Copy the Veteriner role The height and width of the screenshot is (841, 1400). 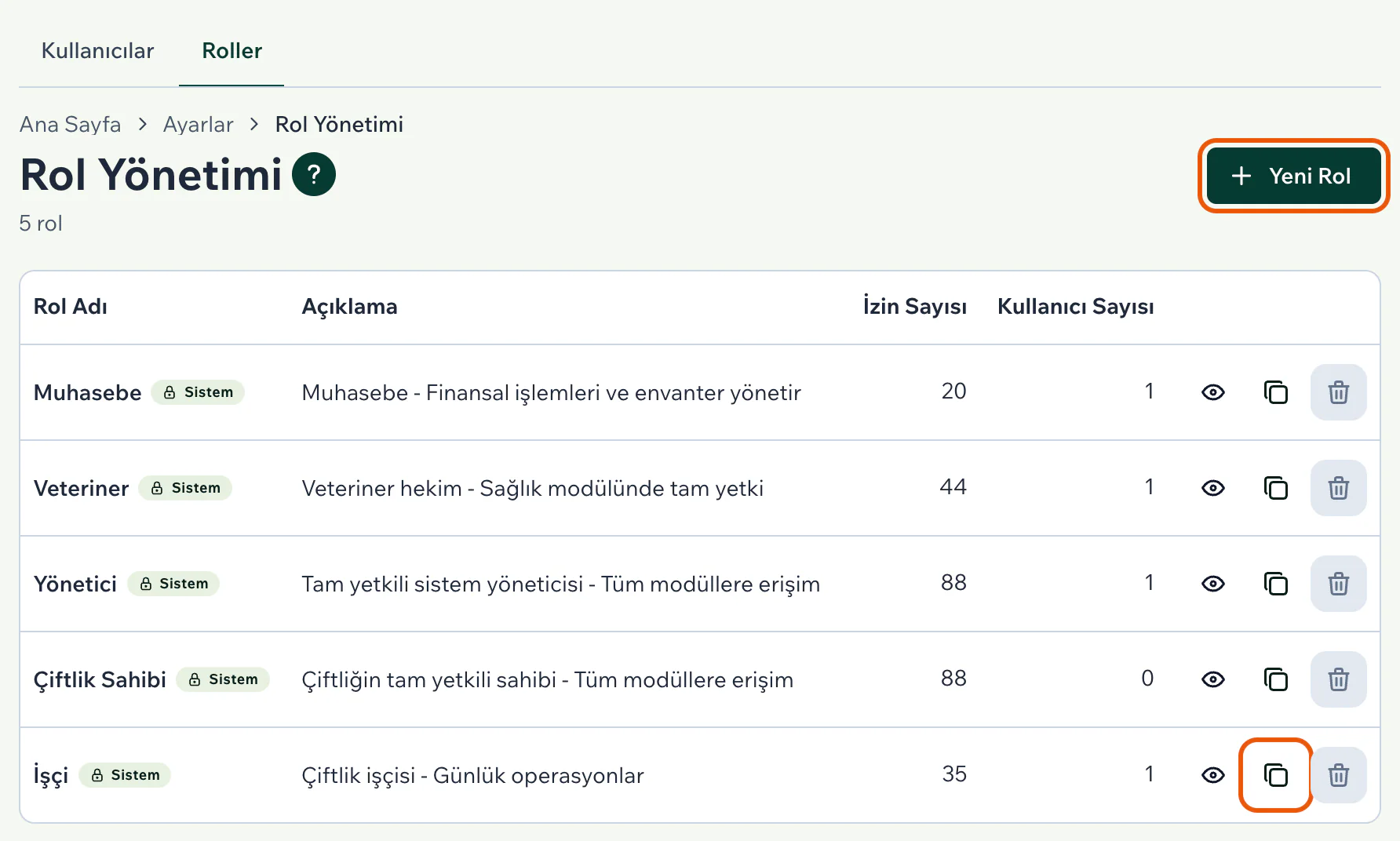(x=1276, y=488)
